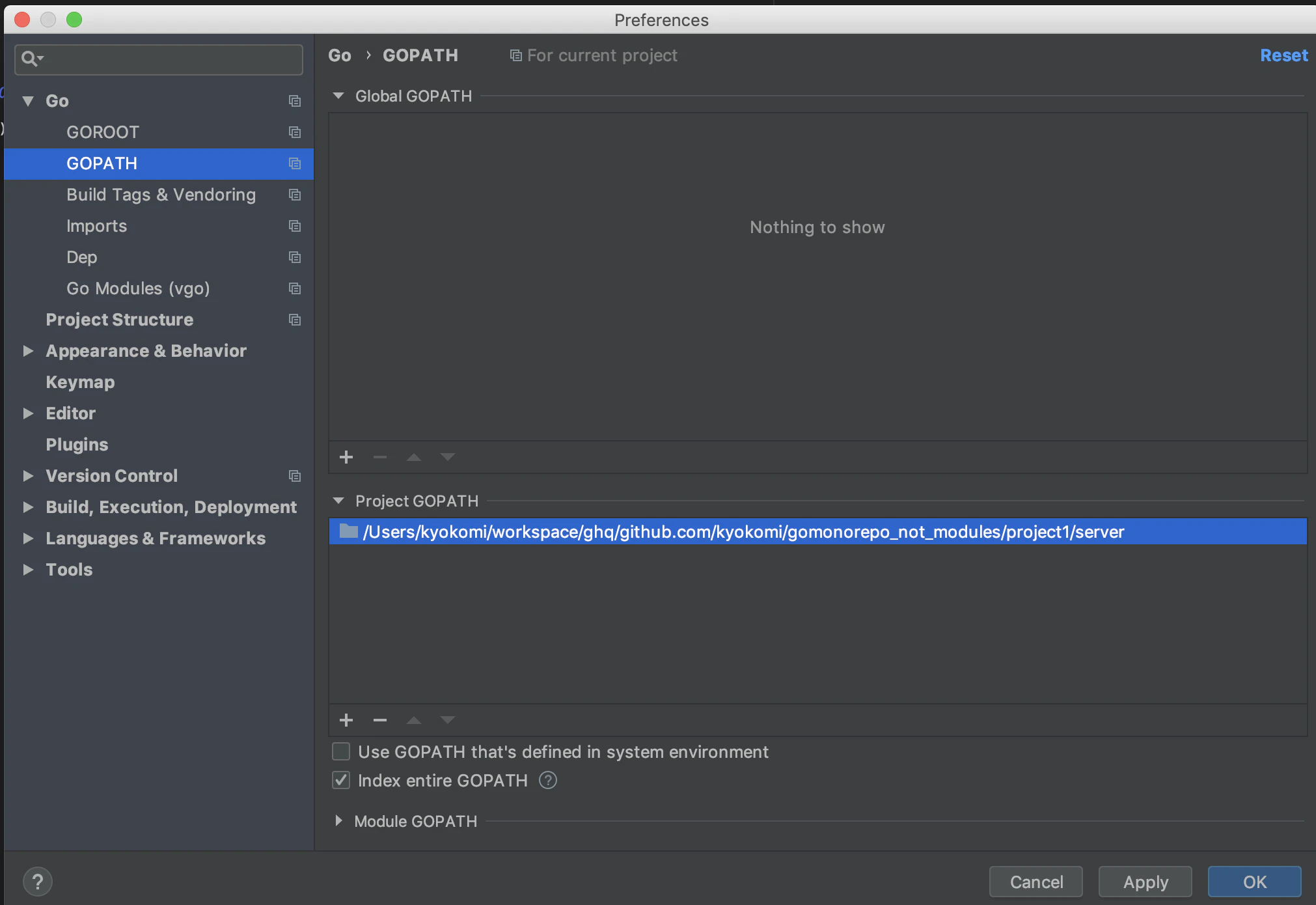Click the Go breadcrumb in header
The height and width of the screenshot is (905, 1316).
click(340, 56)
